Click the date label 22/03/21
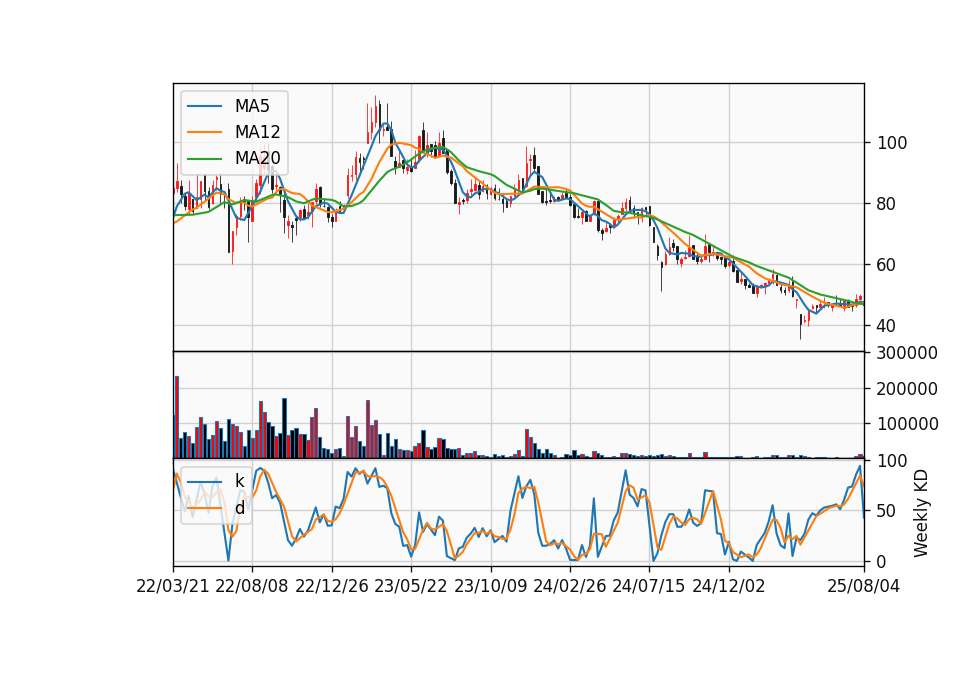The height and width of the screenshot is (690, 960). (x=173, y=586)
